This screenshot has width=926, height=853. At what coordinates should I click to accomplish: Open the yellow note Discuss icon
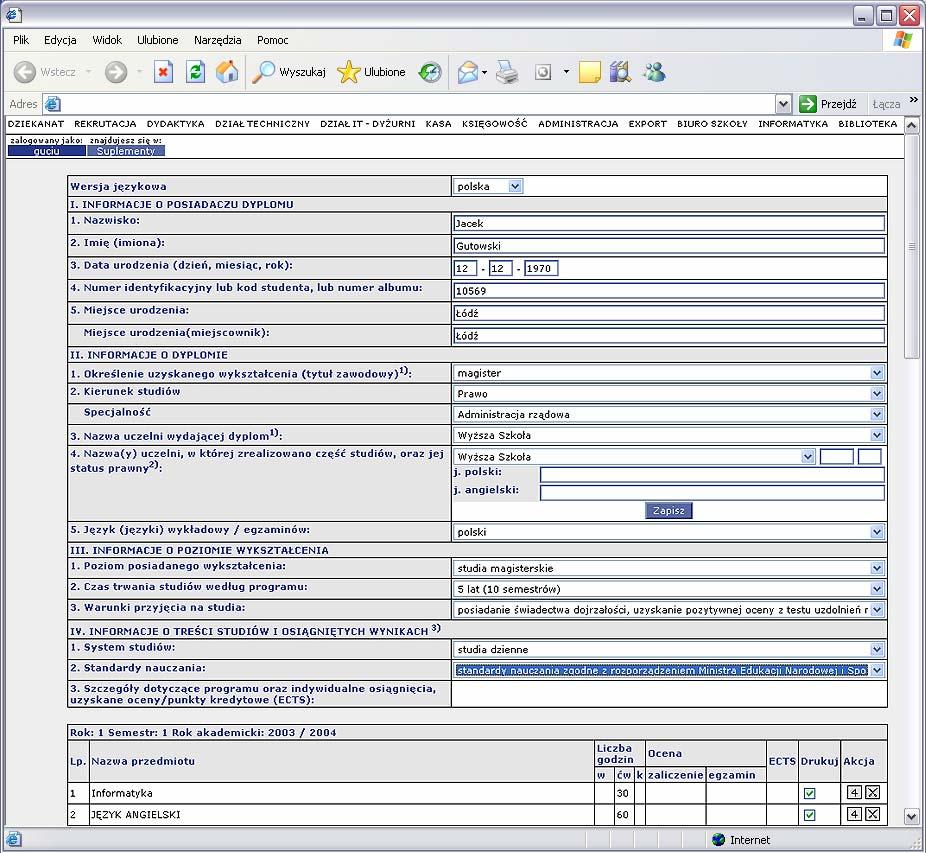[589, 72]
